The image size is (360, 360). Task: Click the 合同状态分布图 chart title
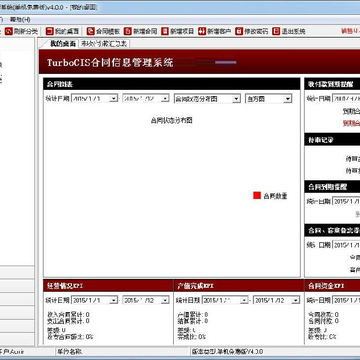click(x=171, y=120)
